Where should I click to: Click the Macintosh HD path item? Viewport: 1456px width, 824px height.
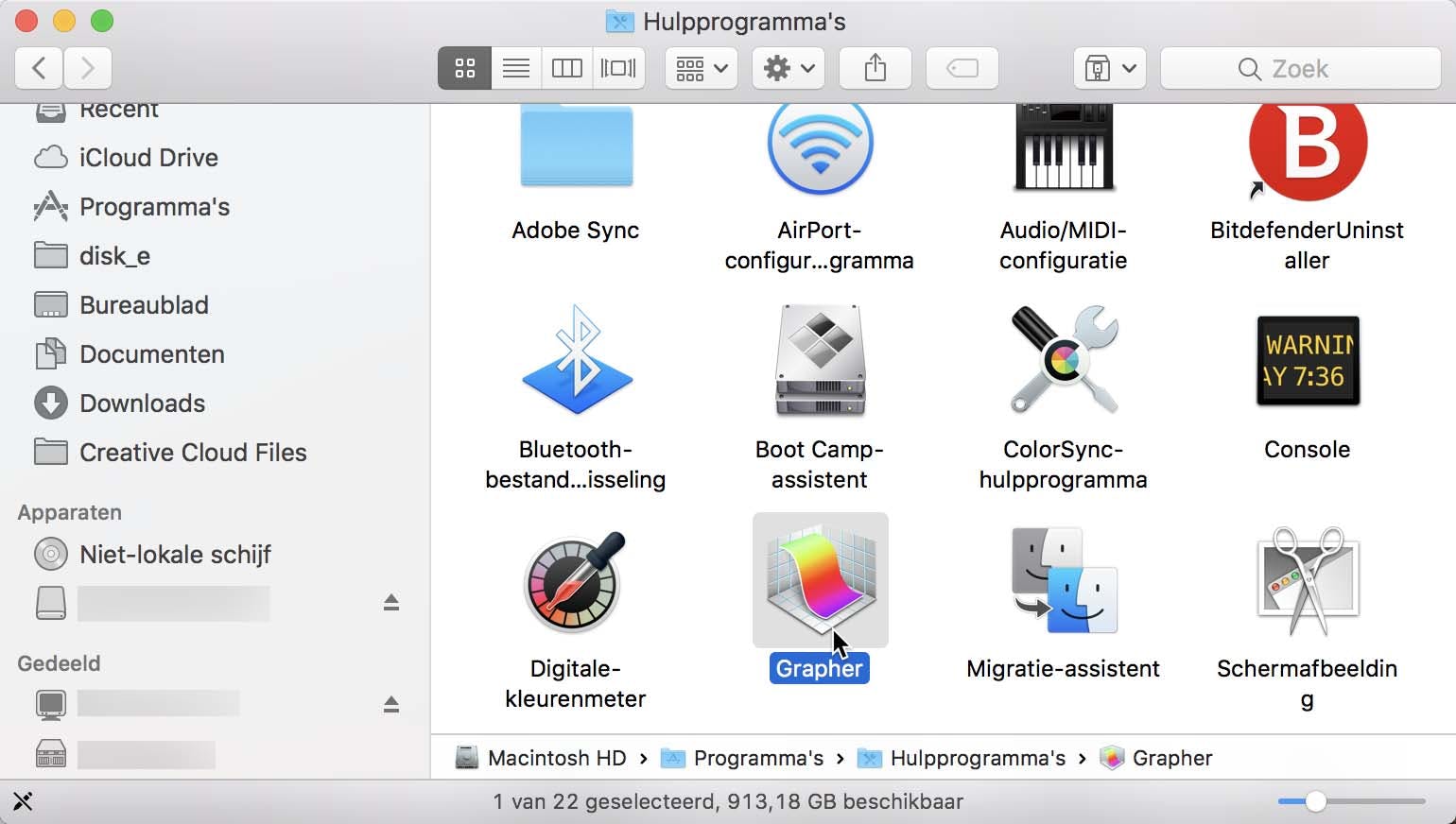[542, 758]
